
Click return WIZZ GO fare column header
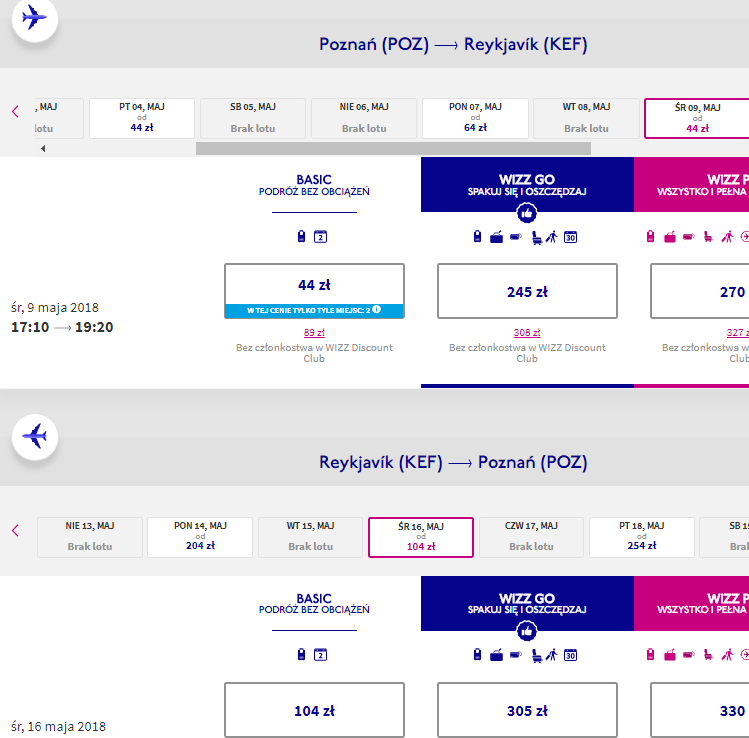(x=527, y=603)
